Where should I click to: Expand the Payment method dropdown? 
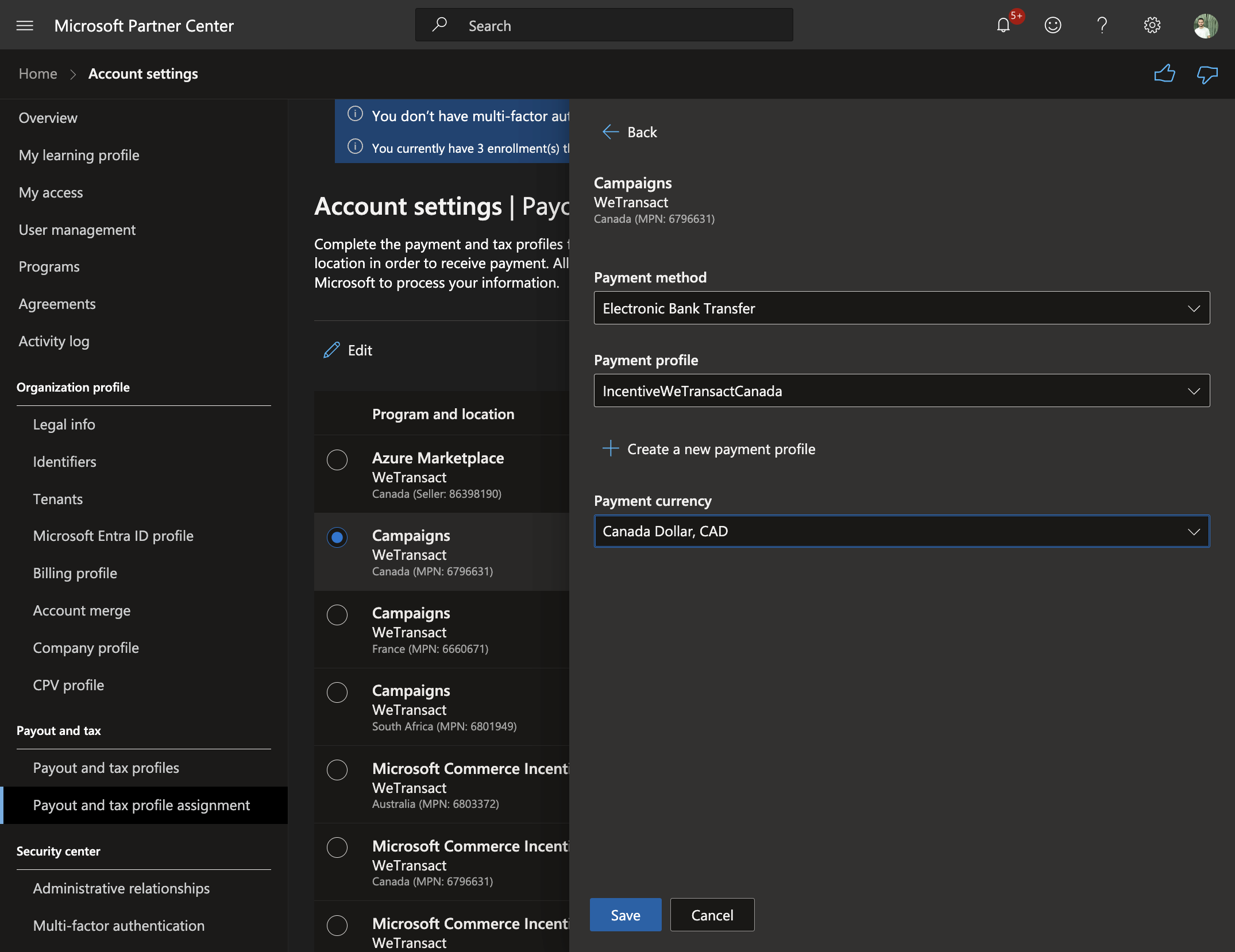pos(902,308)
